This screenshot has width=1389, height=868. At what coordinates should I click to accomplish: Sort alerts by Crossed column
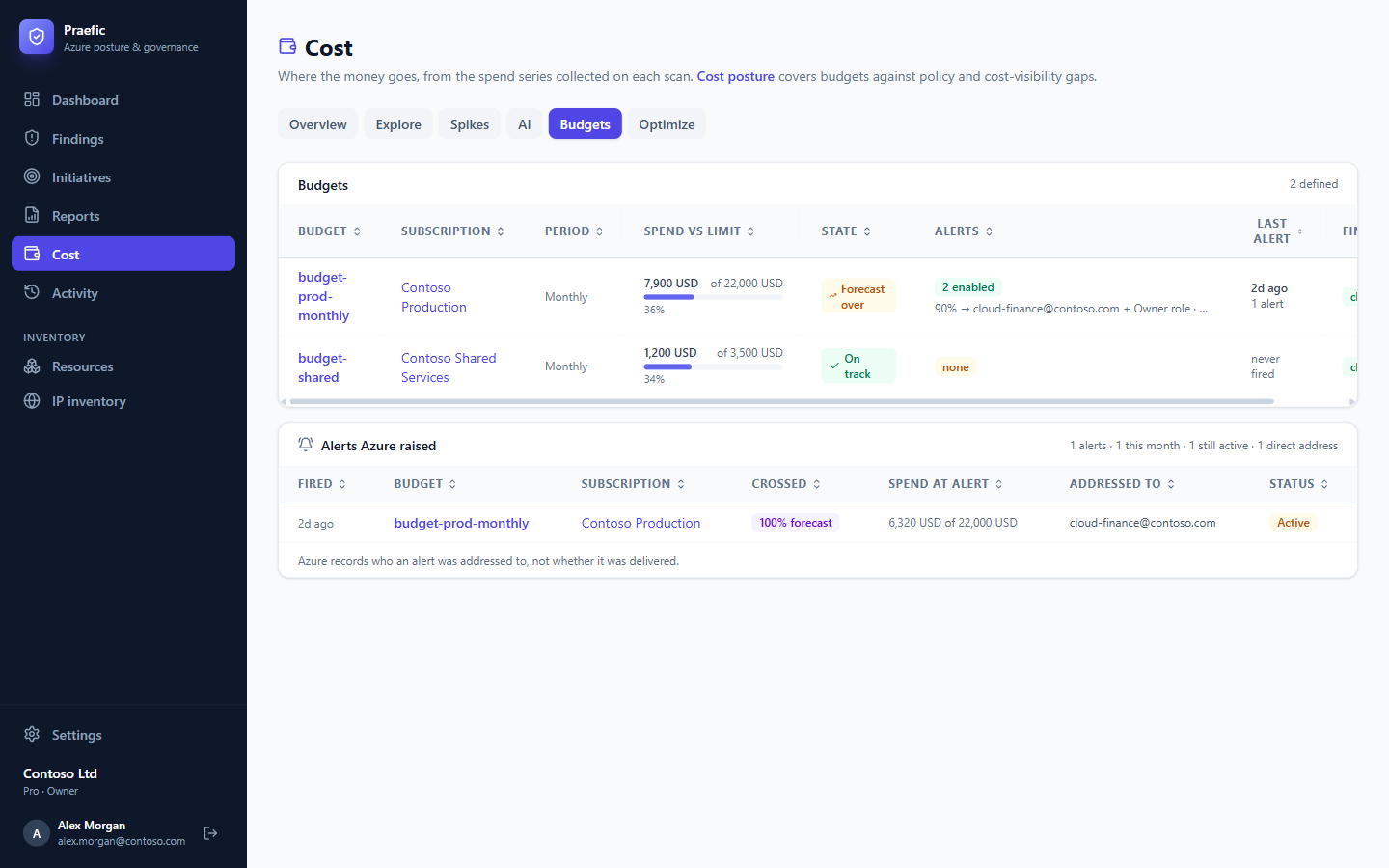786,484
